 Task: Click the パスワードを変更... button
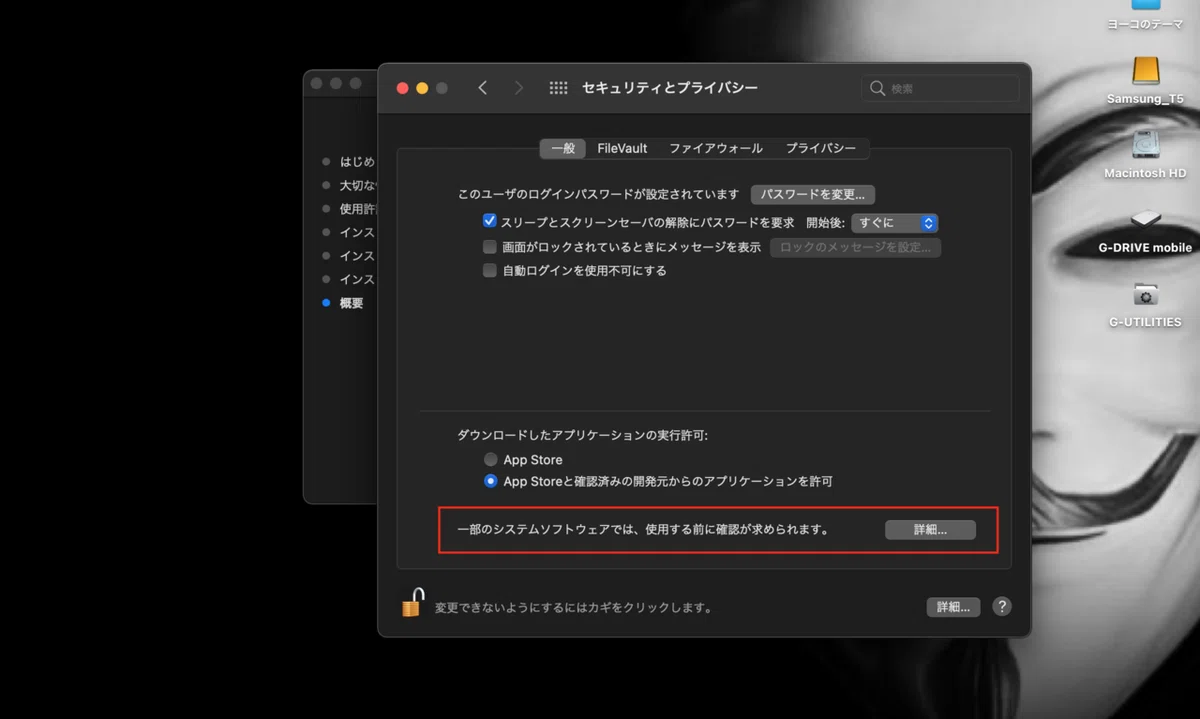(x=813, y=194)
